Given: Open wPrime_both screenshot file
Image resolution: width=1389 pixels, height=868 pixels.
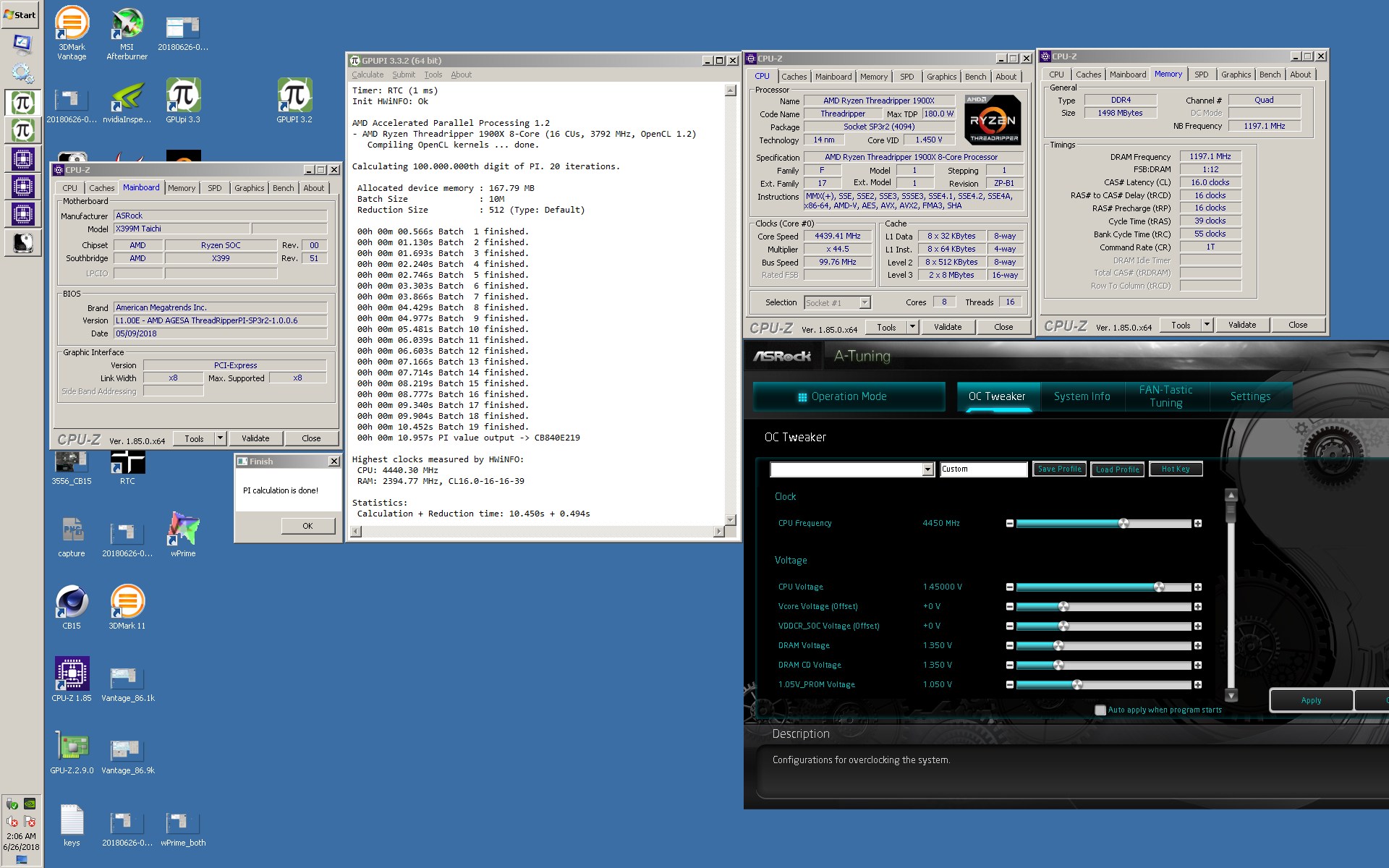Looking at the screenshot, I should [183, 828].
